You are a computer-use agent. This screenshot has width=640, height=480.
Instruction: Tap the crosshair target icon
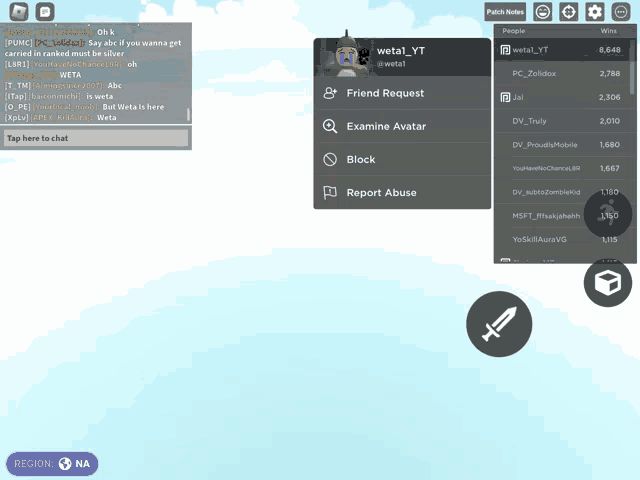[x=569, y=12]
